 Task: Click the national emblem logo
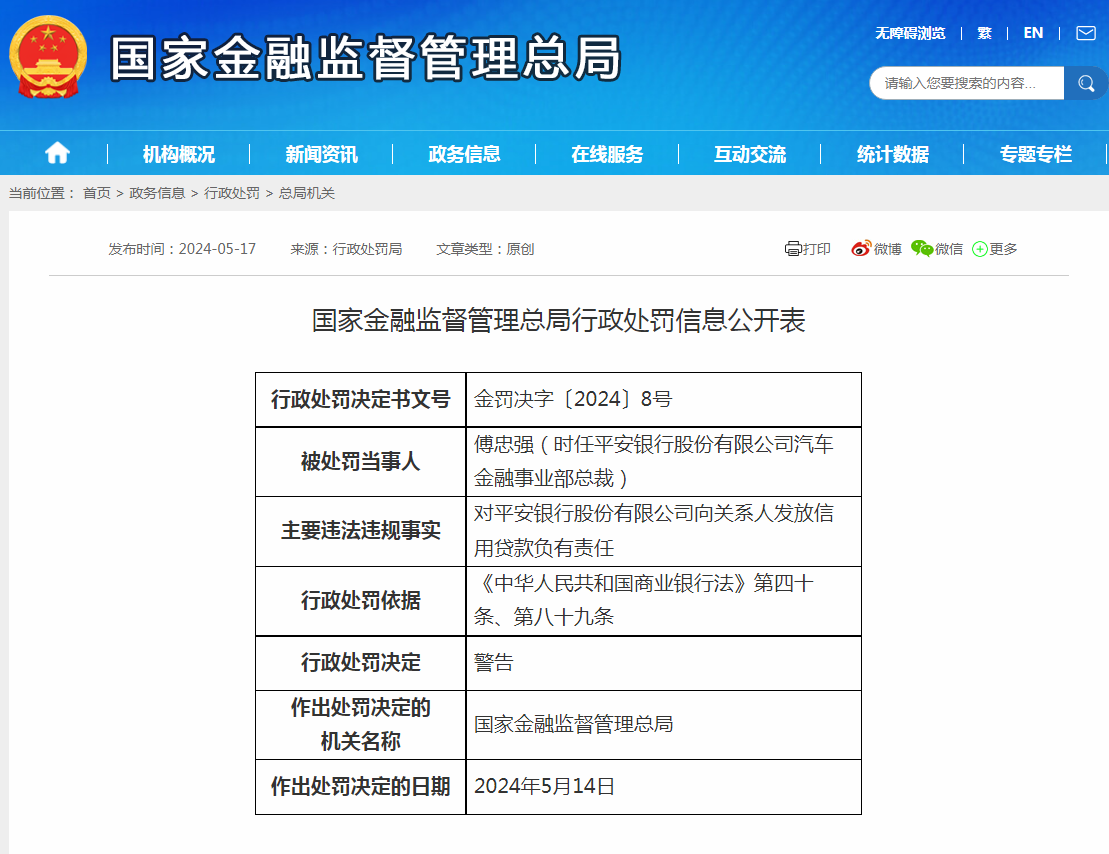pos(48,57)
